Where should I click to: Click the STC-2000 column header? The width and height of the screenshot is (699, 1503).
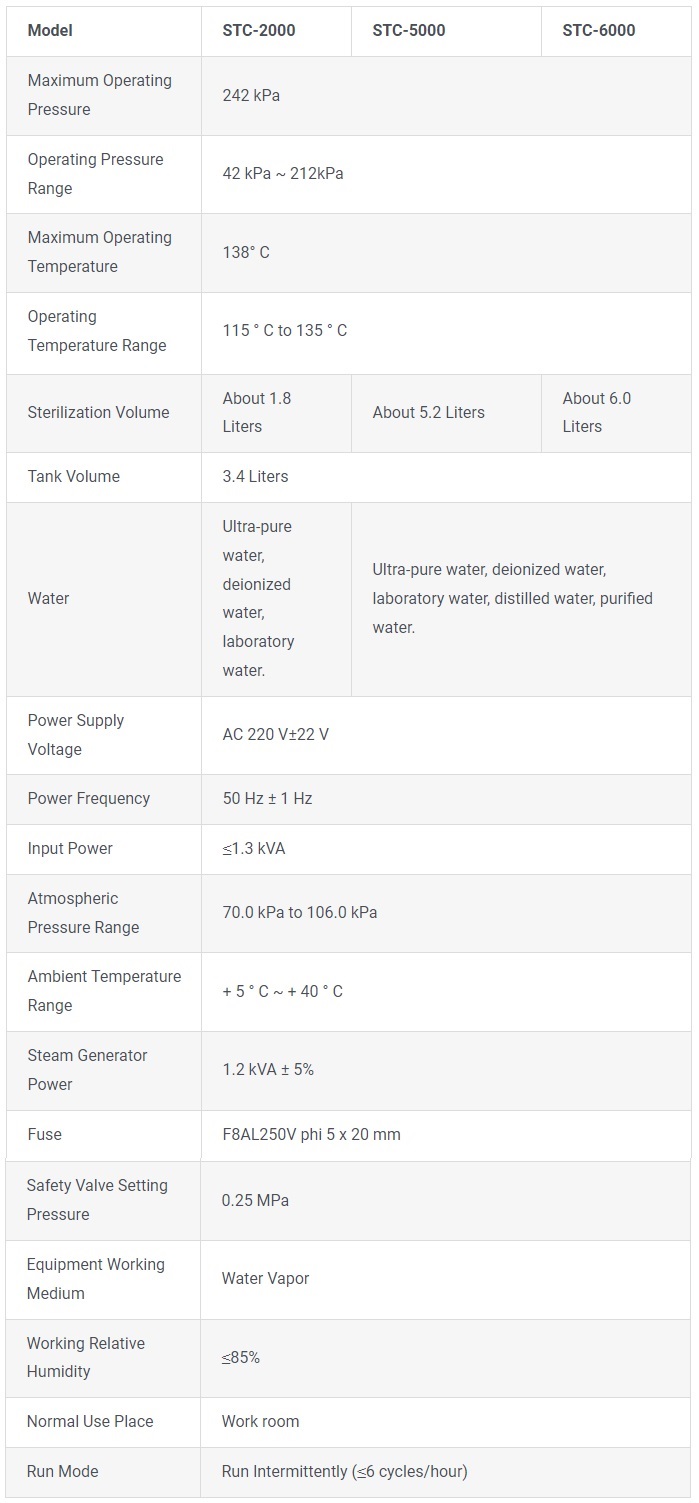[259, 30]
